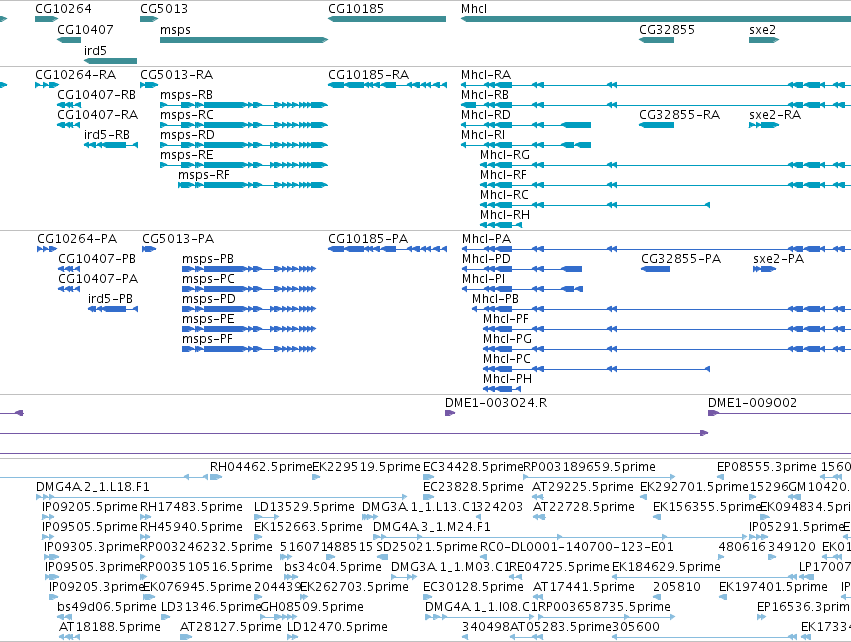Select protein MhcI-PA
851x642 pixels.
point(656,249)
